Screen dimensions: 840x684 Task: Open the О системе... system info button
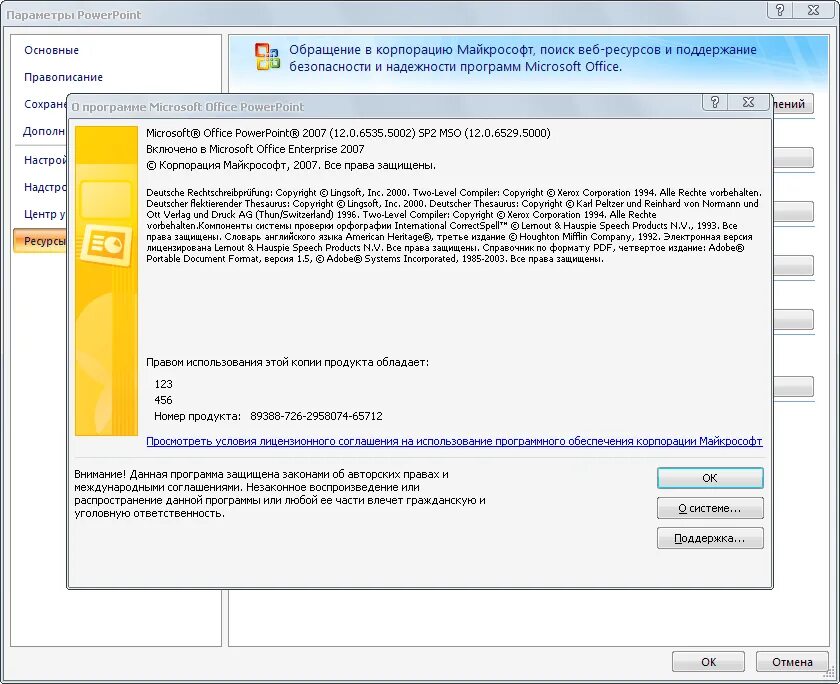point(710,508)
